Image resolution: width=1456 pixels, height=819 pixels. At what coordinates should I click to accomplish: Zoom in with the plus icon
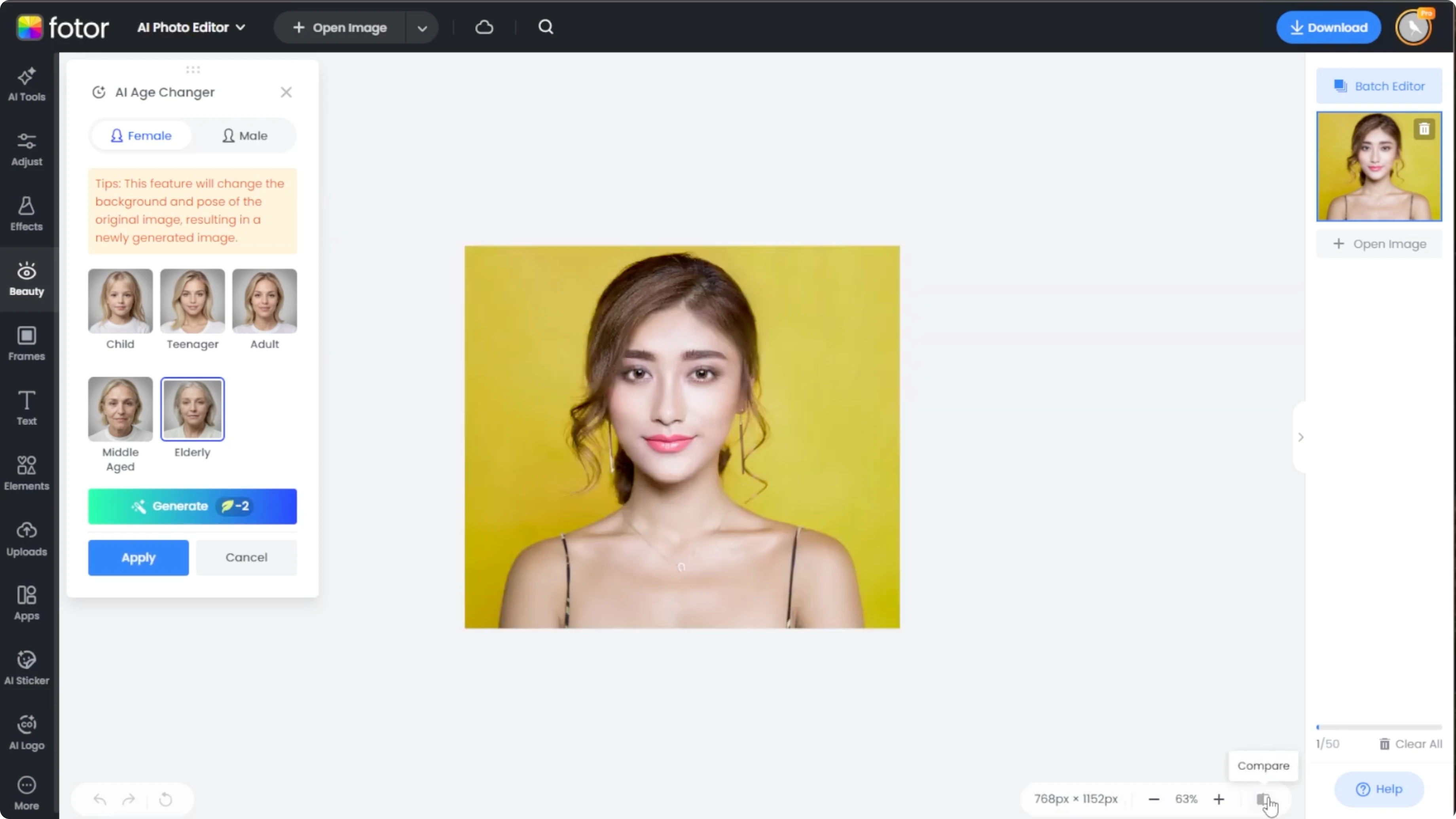pos(1219,799)
